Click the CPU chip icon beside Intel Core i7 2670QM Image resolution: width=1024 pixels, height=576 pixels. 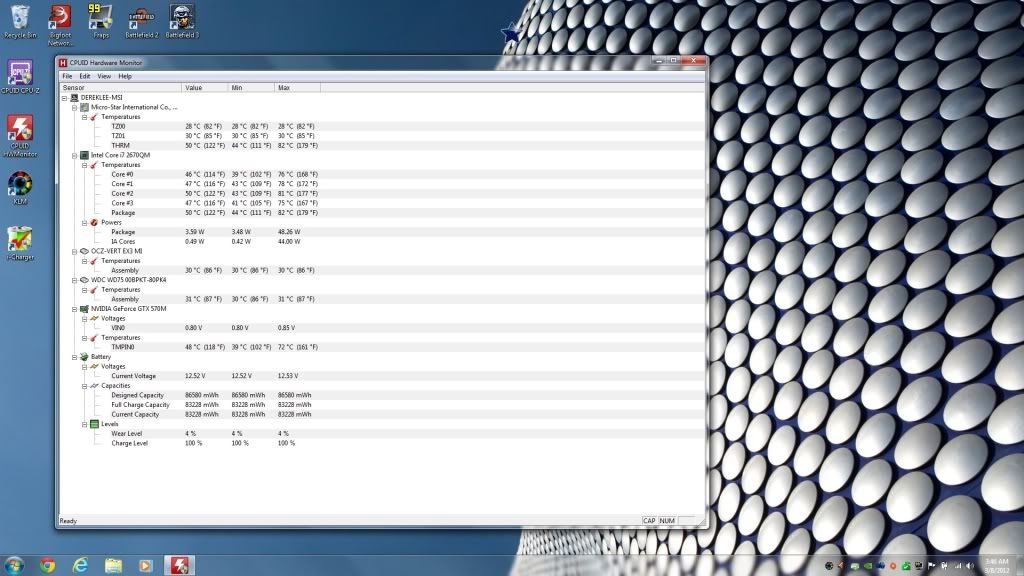(84, 155)
